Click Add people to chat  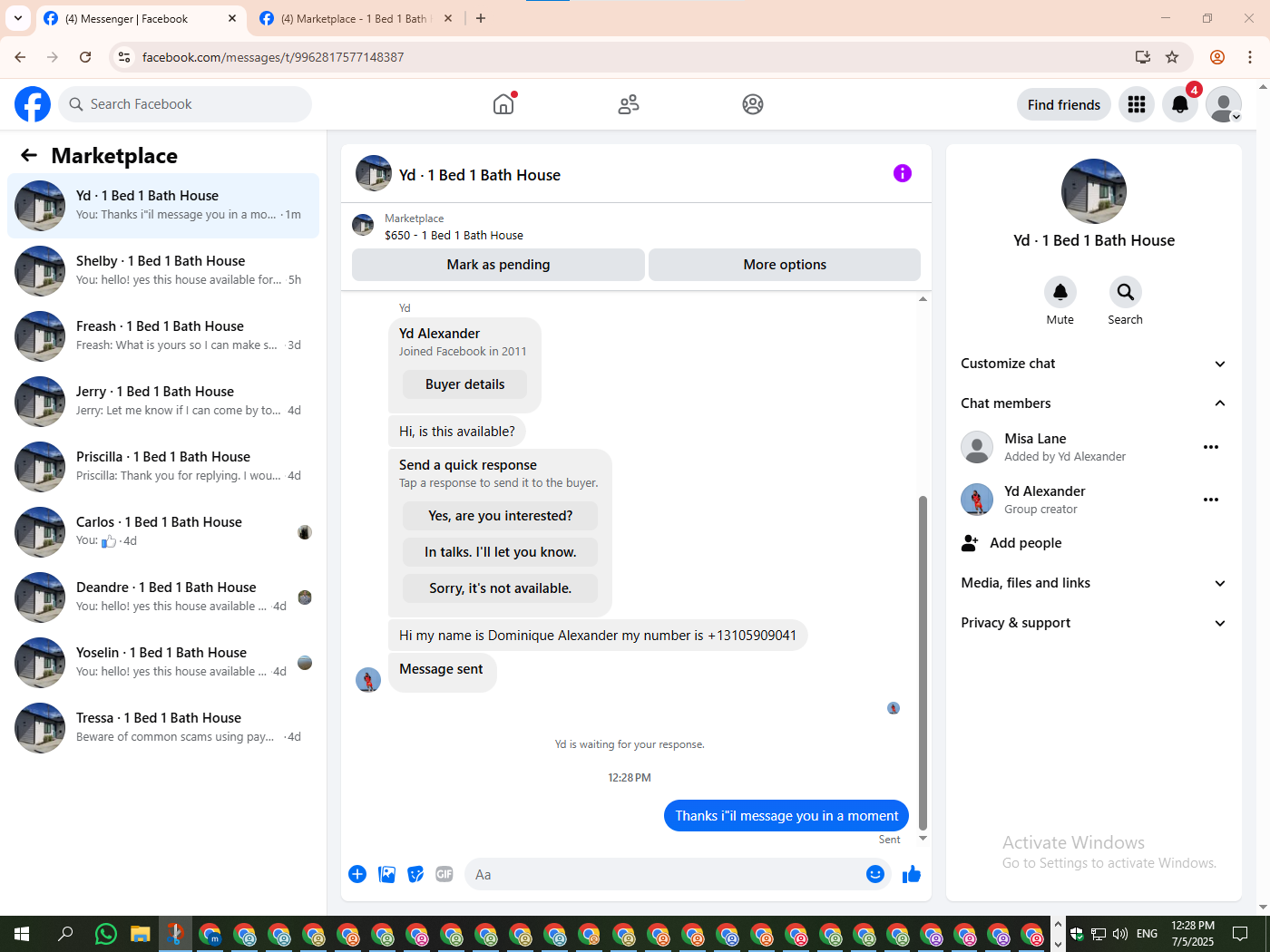click(1093, 543)
